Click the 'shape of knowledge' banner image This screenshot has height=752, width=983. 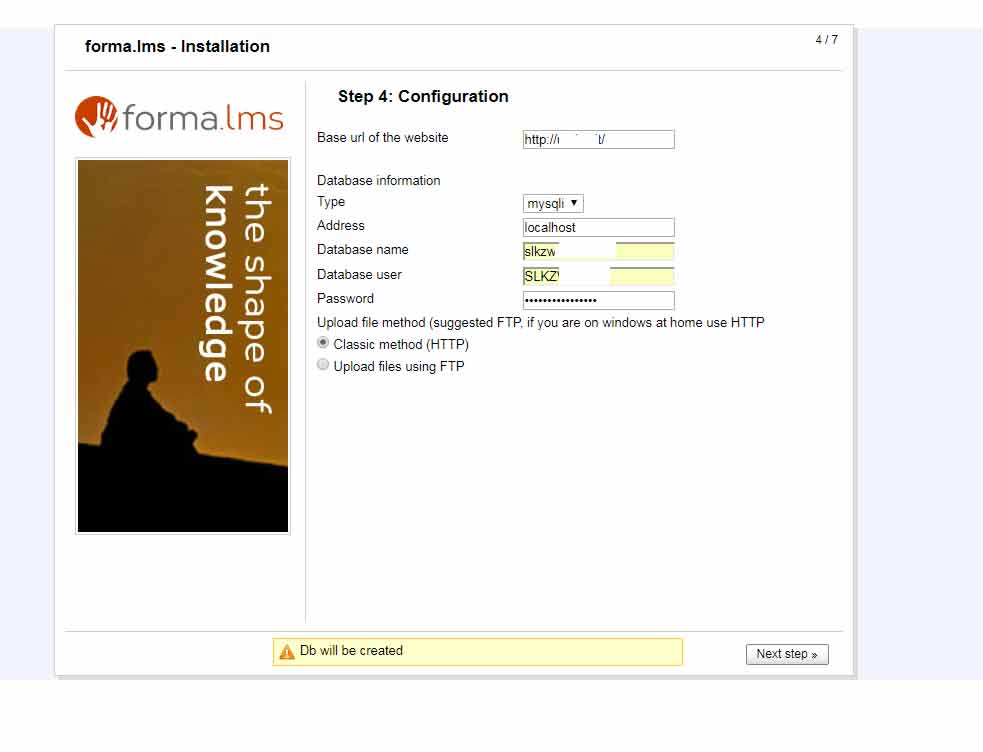(x=183, y=346)
